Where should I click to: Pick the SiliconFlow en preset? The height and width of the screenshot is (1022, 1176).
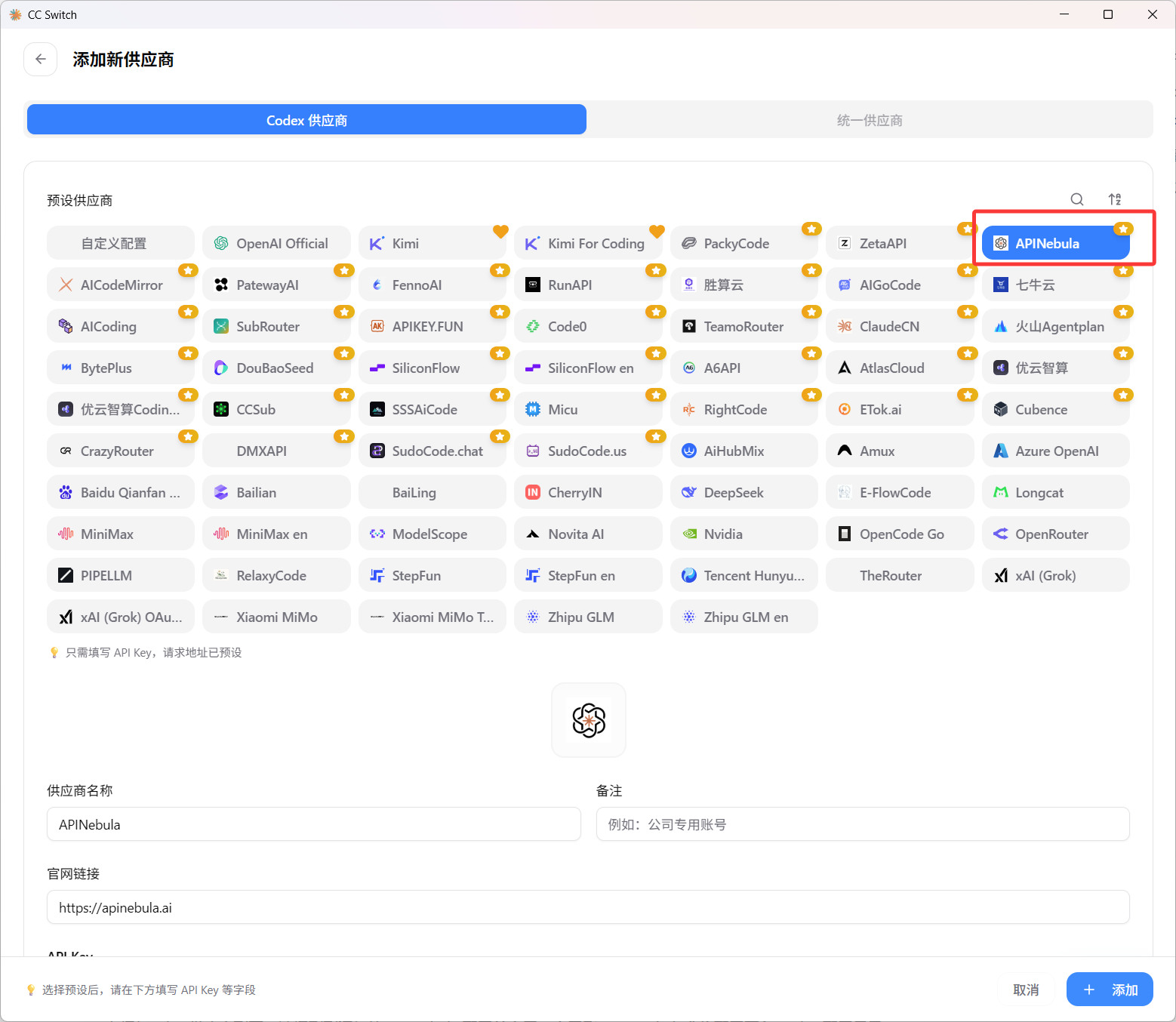pyautogui.click(x=588, y=368)
